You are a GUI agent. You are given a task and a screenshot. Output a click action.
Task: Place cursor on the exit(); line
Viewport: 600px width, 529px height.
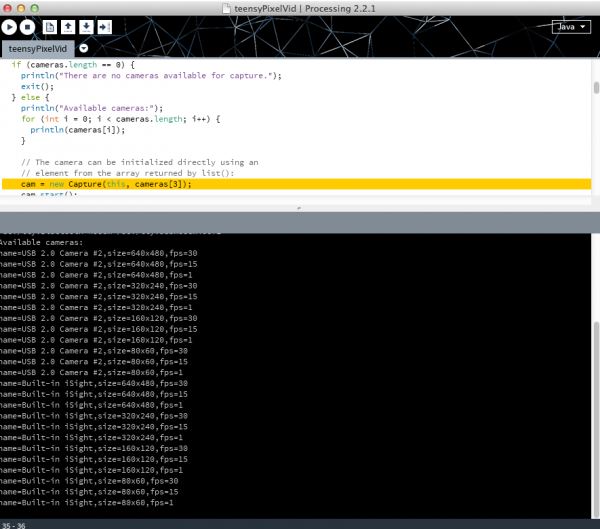37,86
